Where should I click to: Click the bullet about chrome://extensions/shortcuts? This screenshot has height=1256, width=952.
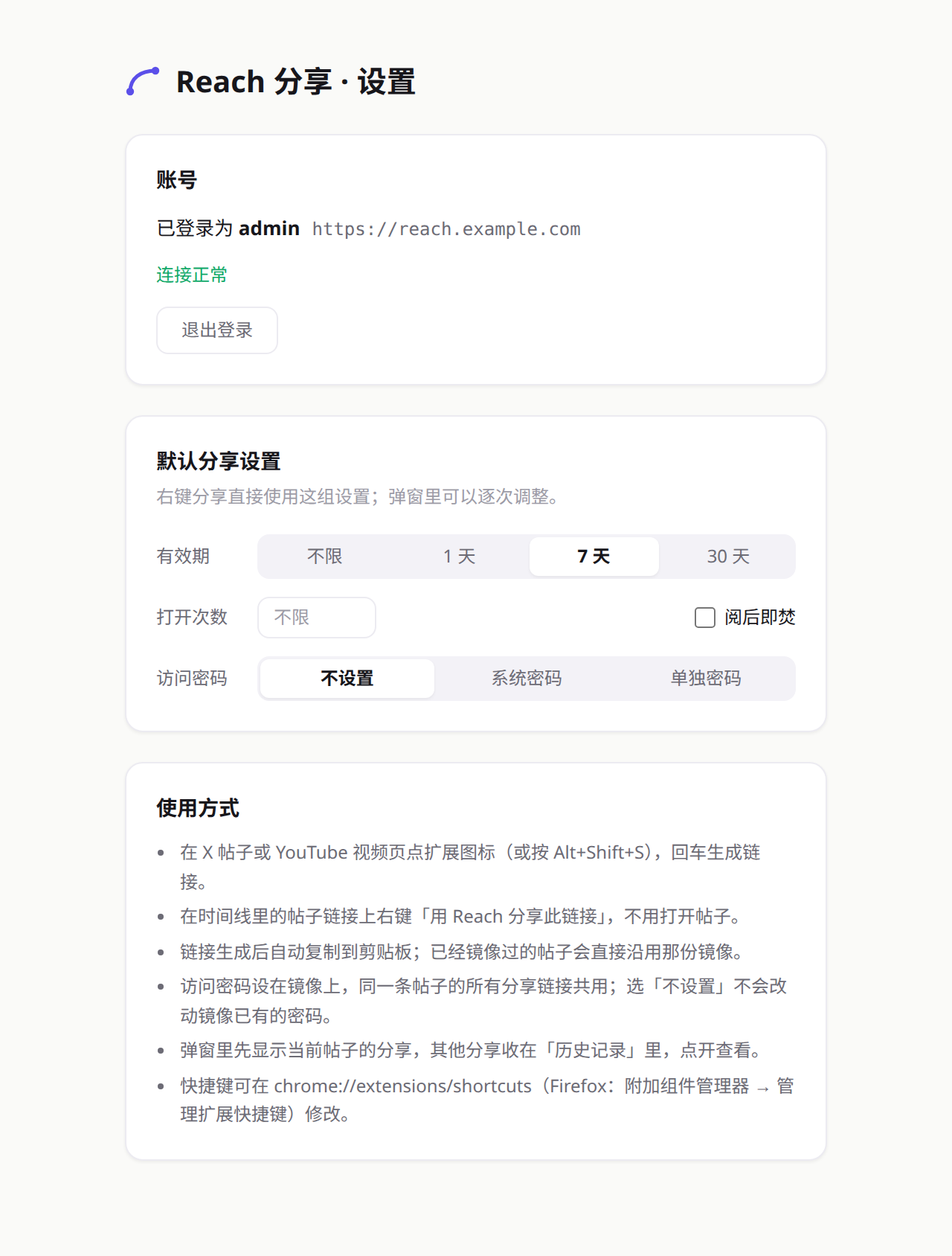[487, 1100]
